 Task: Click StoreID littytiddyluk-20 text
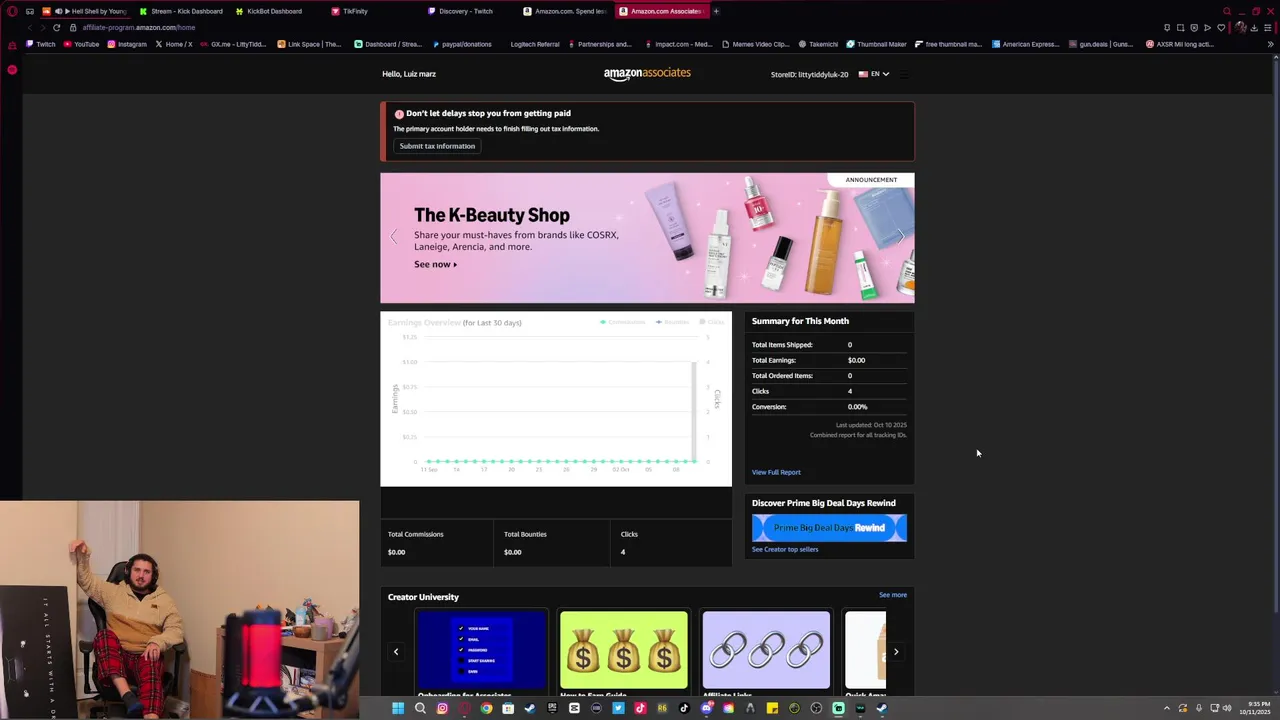tap(809, 74)
